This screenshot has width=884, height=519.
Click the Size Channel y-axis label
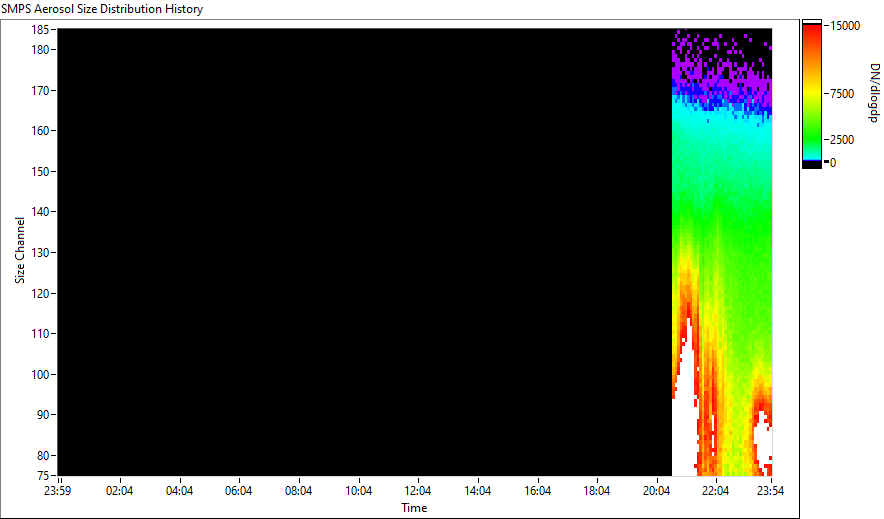(20, 250)
